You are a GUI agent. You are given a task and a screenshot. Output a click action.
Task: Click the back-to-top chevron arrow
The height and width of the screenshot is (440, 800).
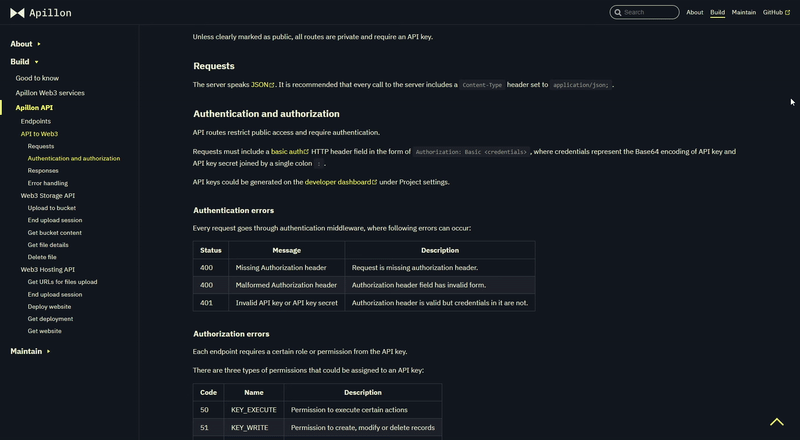click(x=777, y=422)
